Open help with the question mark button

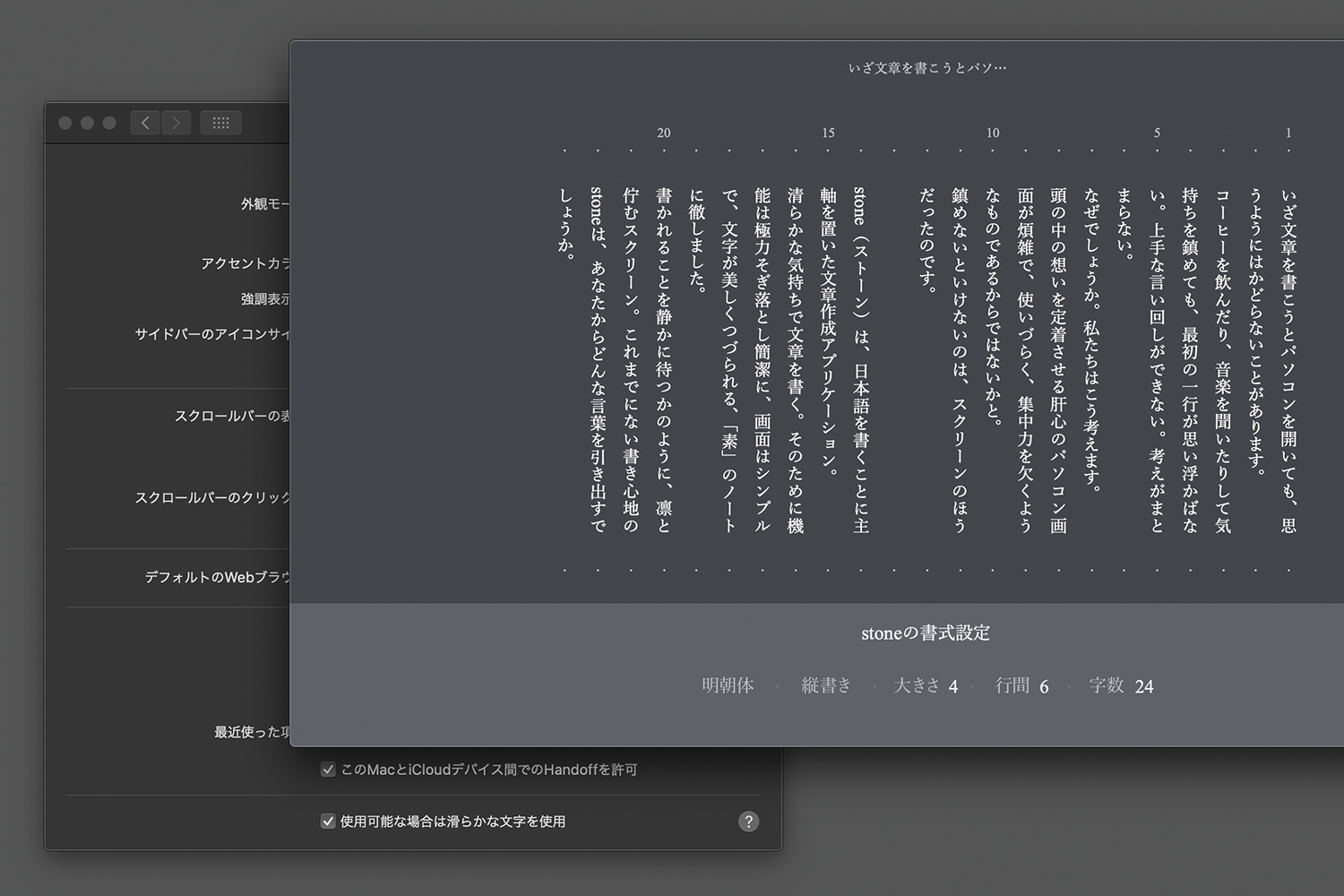click(748, 822)
